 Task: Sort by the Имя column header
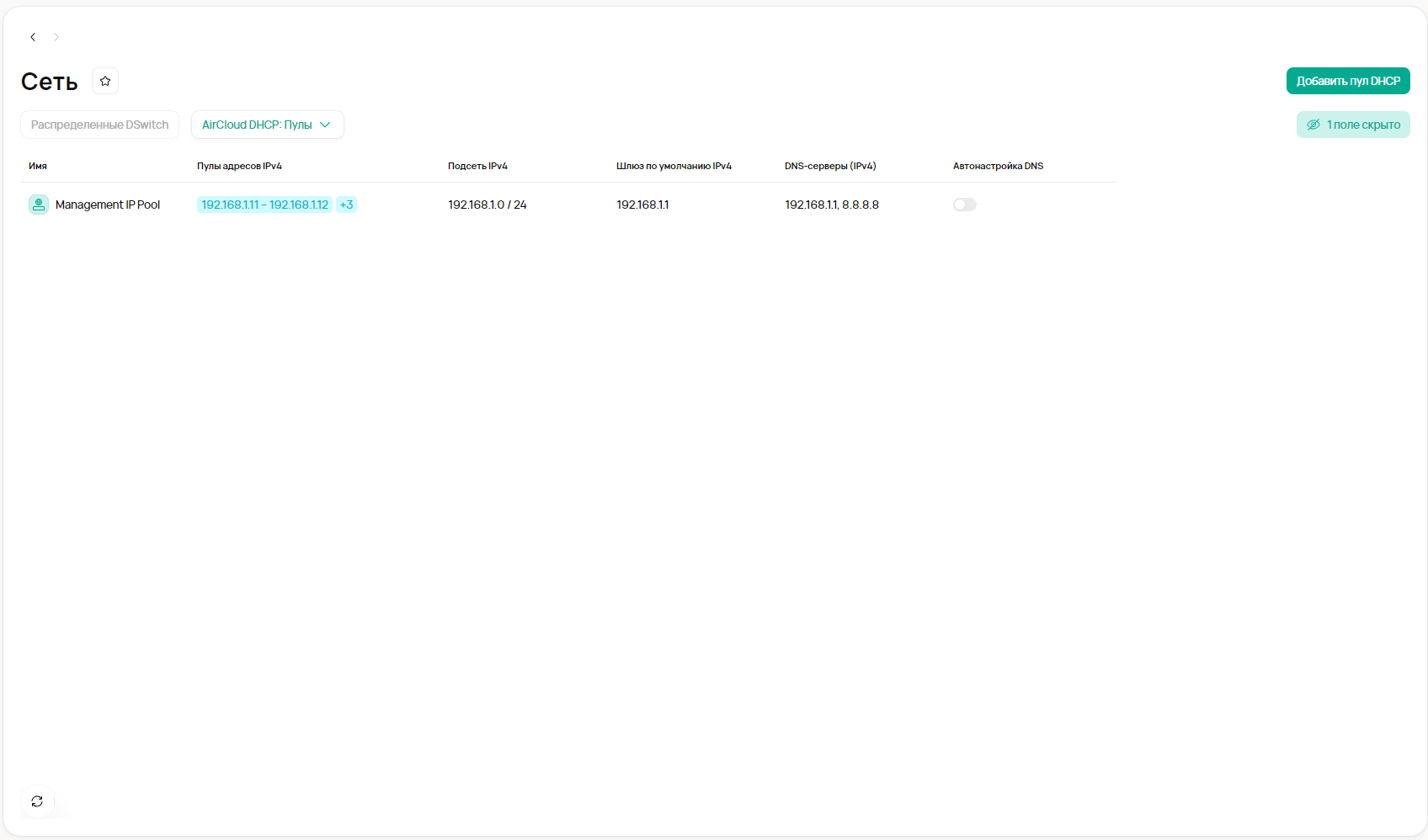click(x=38, y=166)
